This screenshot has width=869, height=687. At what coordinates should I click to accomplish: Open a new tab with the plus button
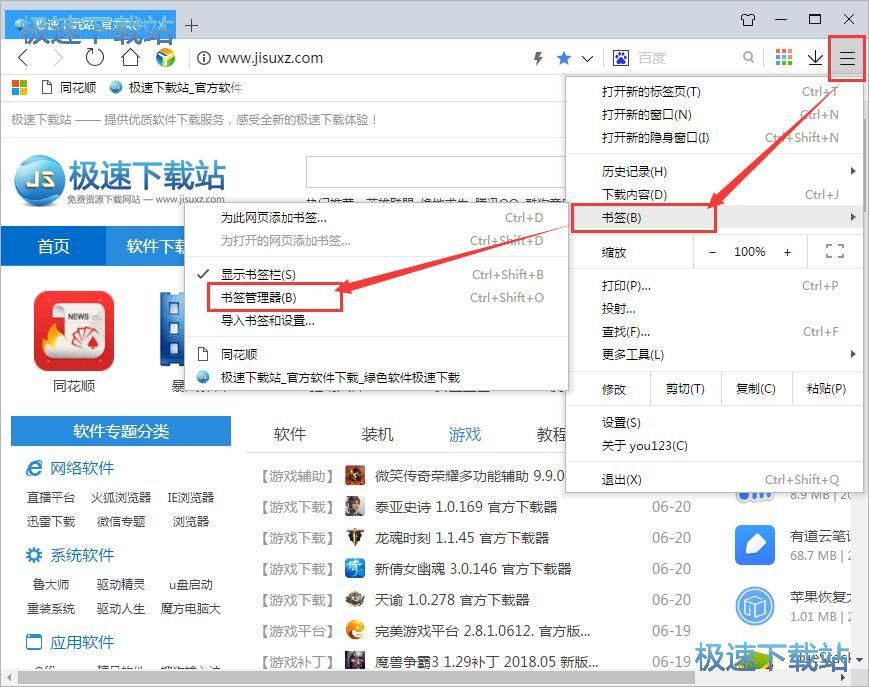191,25
